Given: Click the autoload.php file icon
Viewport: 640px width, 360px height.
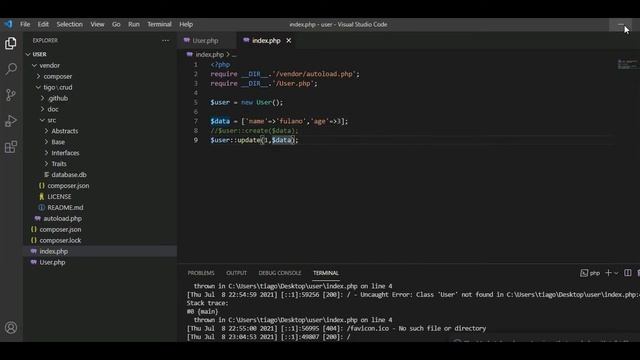Looking at the screenshot, I should pyautogui.click(x=38, y=218).
